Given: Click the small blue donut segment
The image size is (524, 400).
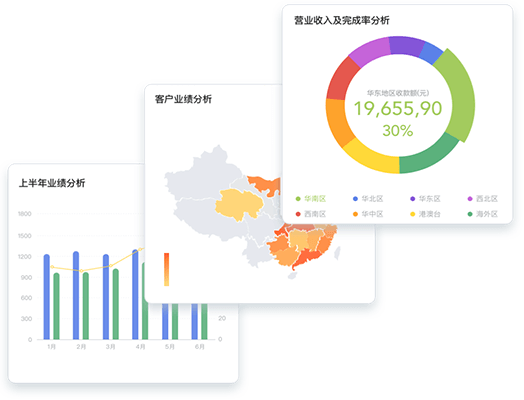Looking at the screenshot, I should [x=430, y=53].
